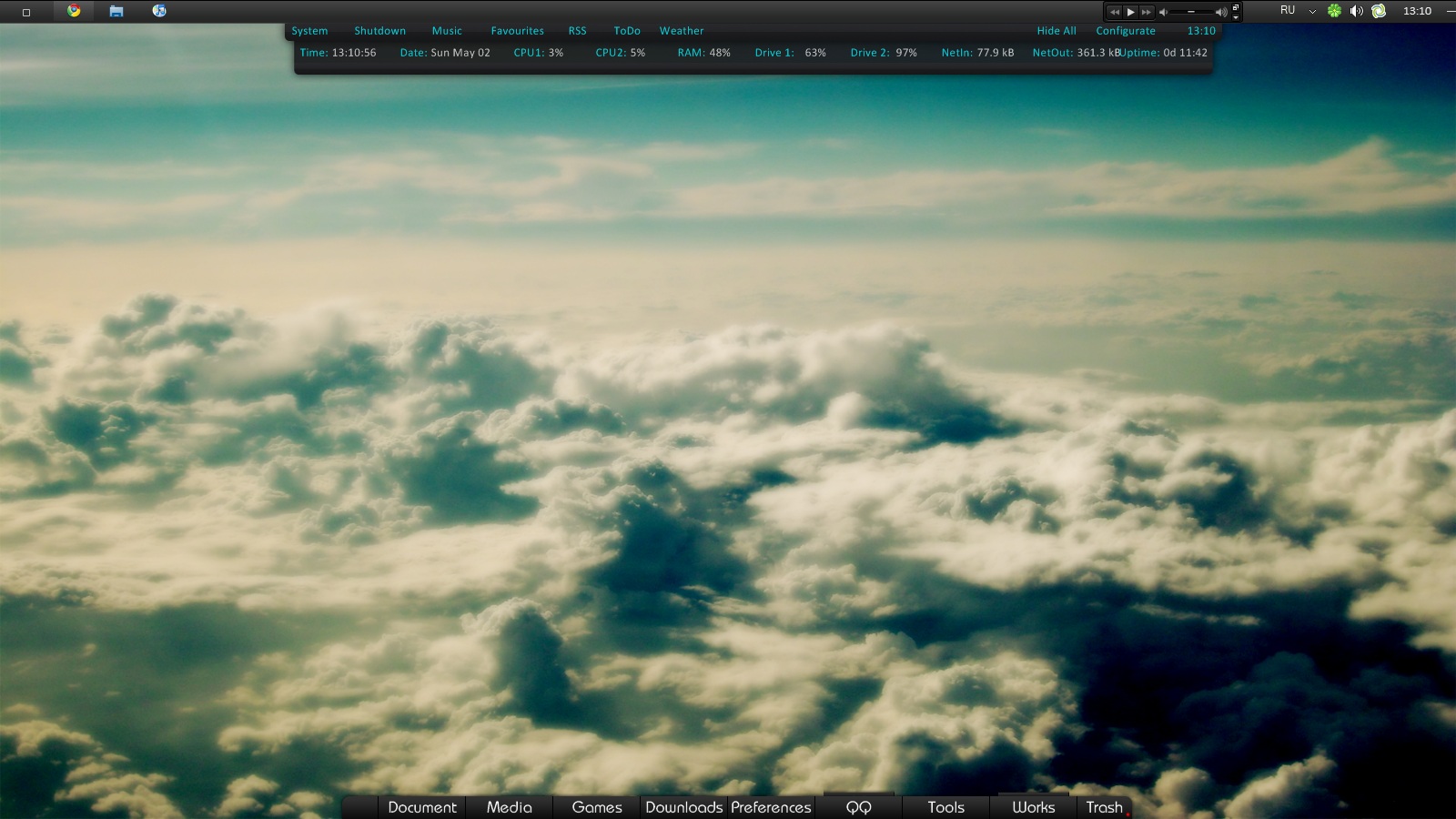Open the Media dock item
The height and width of the screenshot is (819, 1456).
pyautogui.click(x=510, y=807)
